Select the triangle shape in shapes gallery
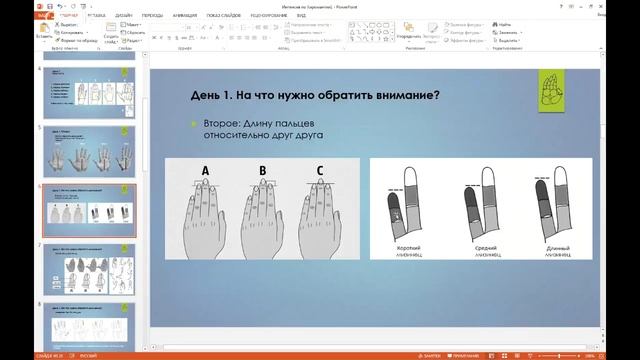The height and width of the screenshot is (360, 640). (352, 32)
